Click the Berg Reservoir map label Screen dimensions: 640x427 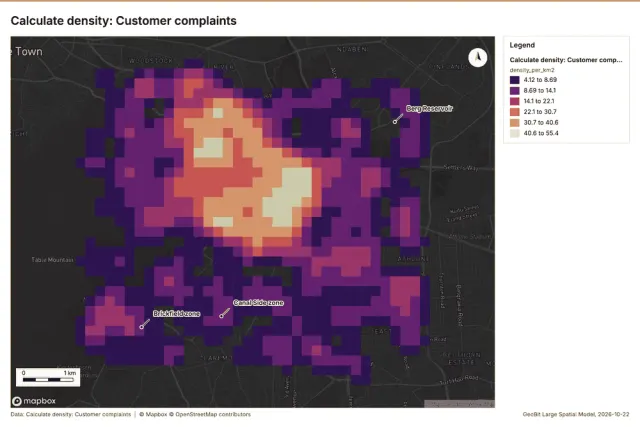point(429,109)
